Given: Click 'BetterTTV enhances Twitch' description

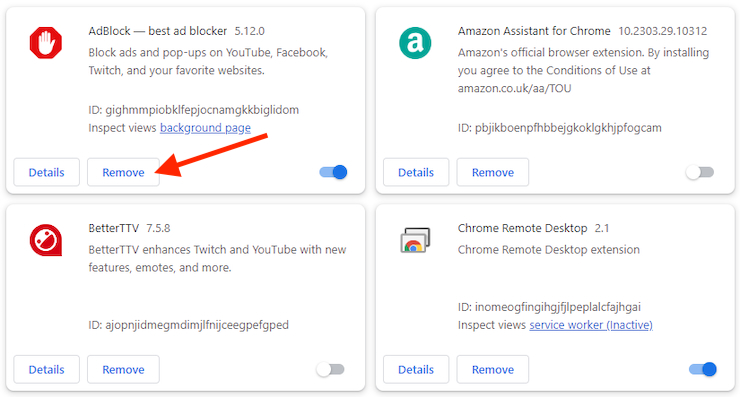Looking at the screenshot, I should pyautogui.click(x=218, y=259).
